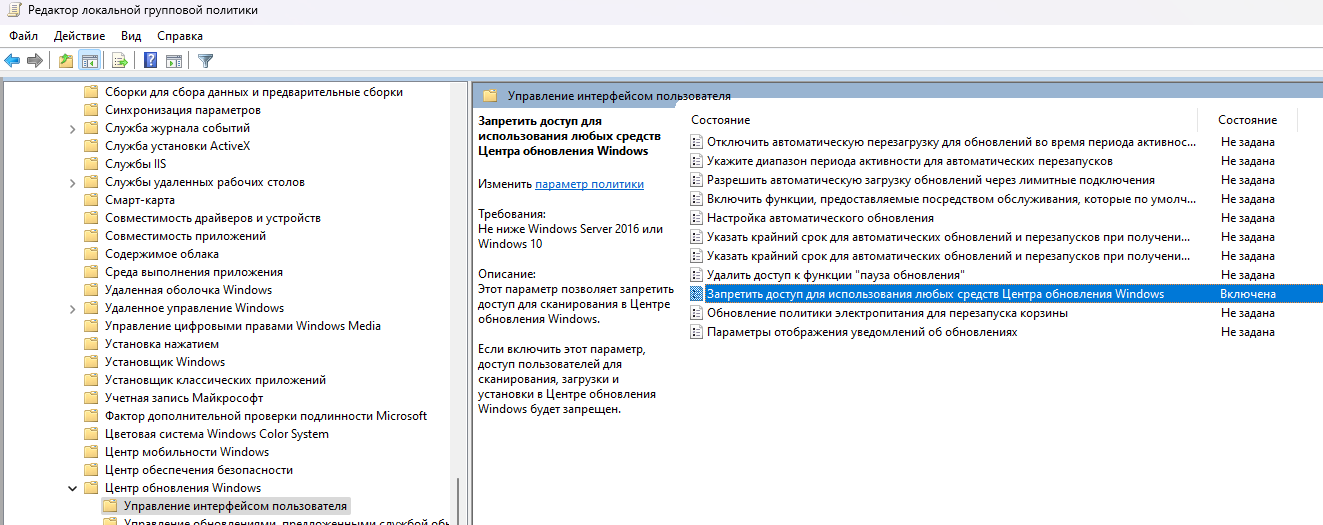Select Управление цифровыми правами Windows Media
Screen dimensions: 1323x525
click(243, 326)
